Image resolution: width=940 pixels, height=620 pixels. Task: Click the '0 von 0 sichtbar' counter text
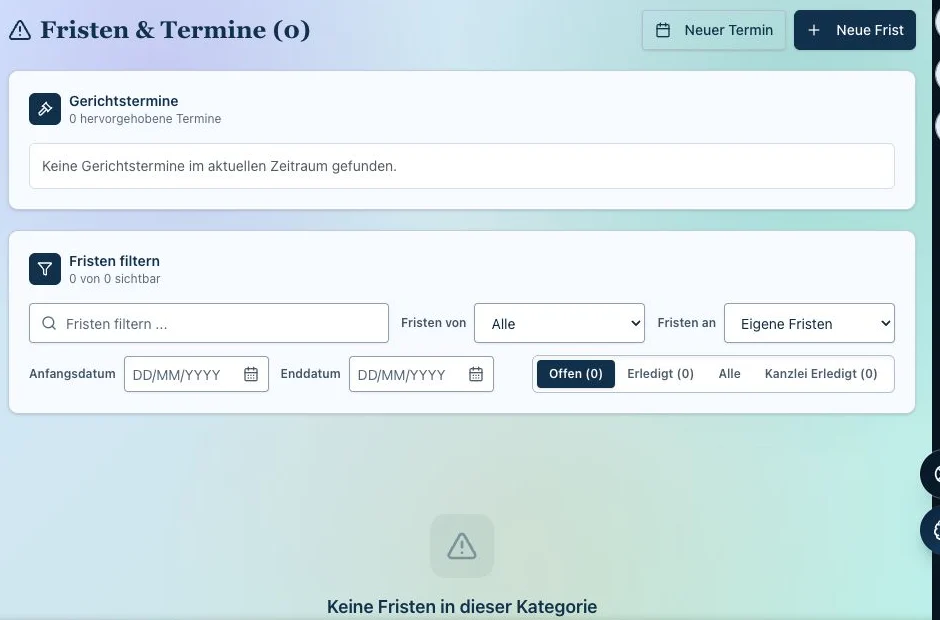tap(115, 279)
